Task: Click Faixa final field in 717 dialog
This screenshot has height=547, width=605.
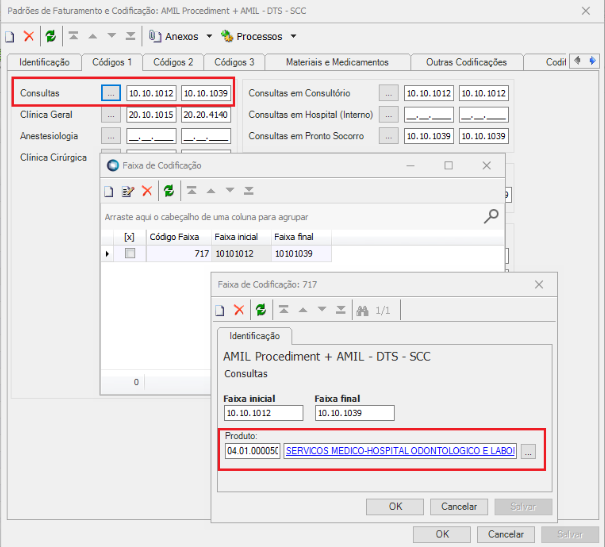Action: pyautogui.click(x=355, y=413)
